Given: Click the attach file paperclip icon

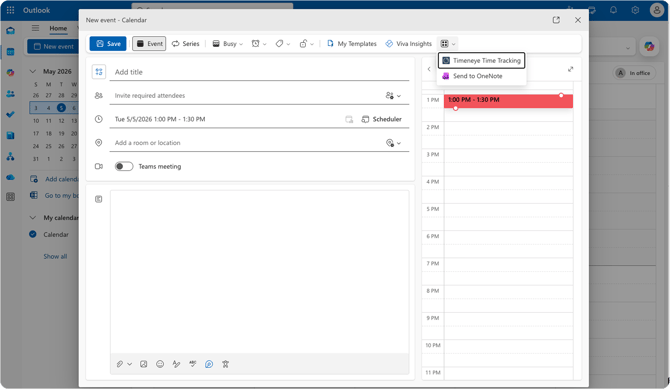Looking at the screenshot, I should tap(120, 364).
